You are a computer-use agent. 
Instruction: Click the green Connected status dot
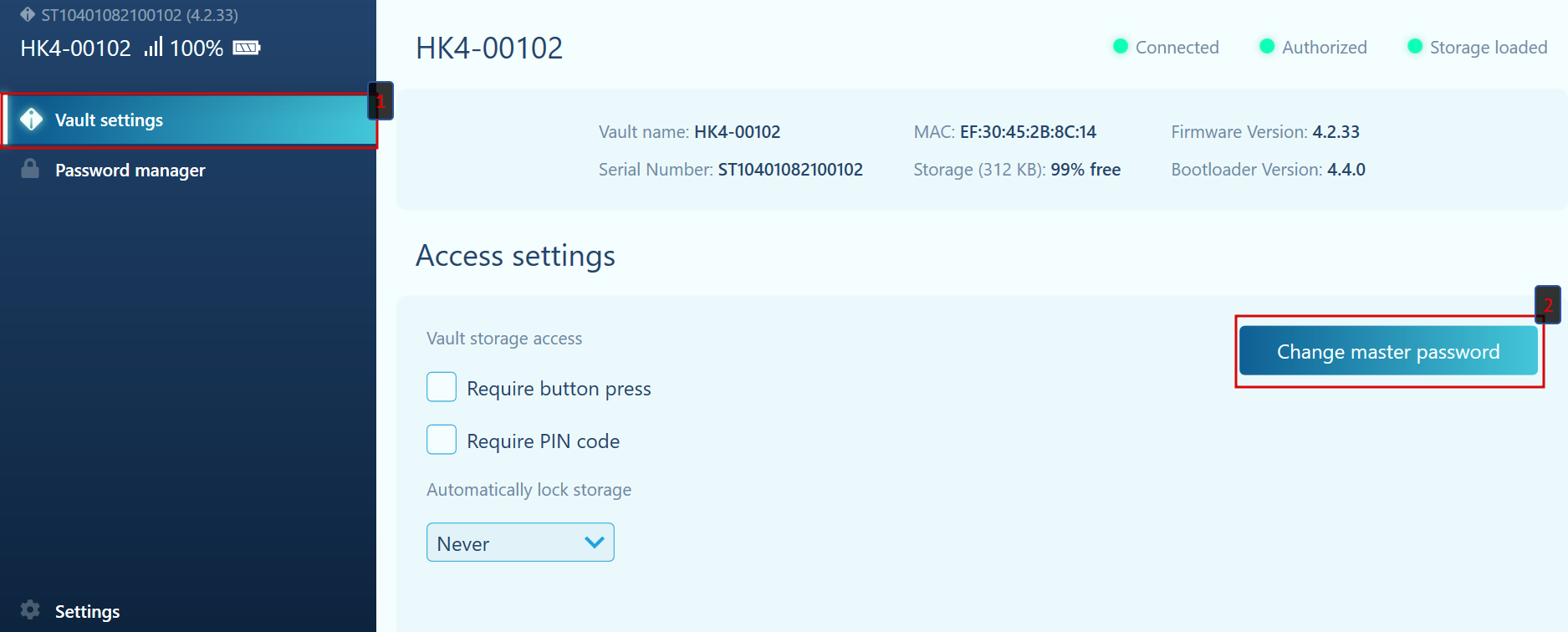pos(1121,46)
